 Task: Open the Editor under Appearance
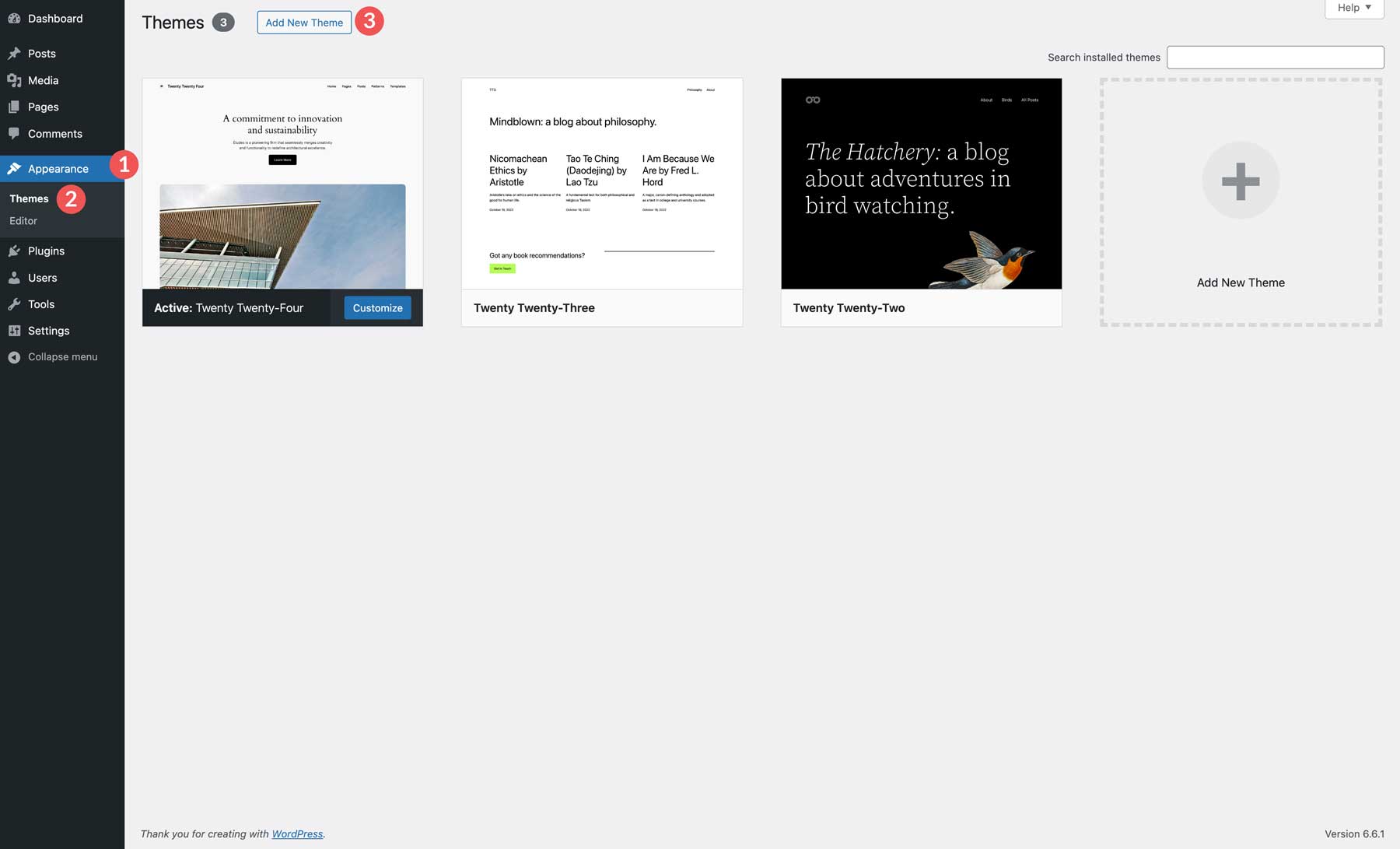click(23, 220)
